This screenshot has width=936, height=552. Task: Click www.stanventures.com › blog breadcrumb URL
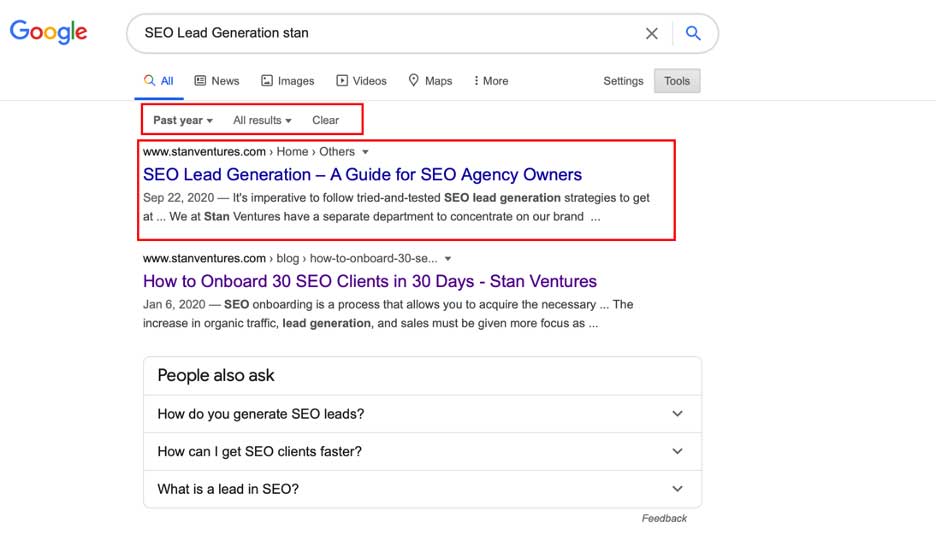click(290, 258)
